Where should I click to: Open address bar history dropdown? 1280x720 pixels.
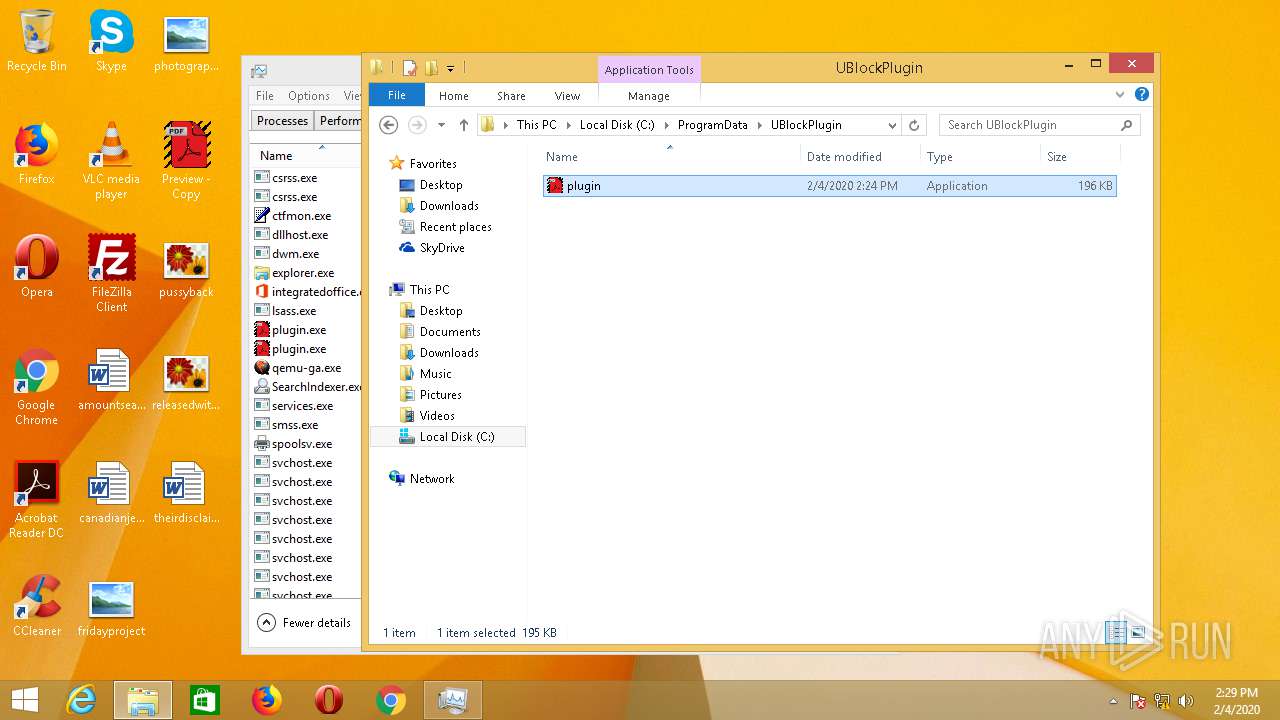[x=892, y=125]
